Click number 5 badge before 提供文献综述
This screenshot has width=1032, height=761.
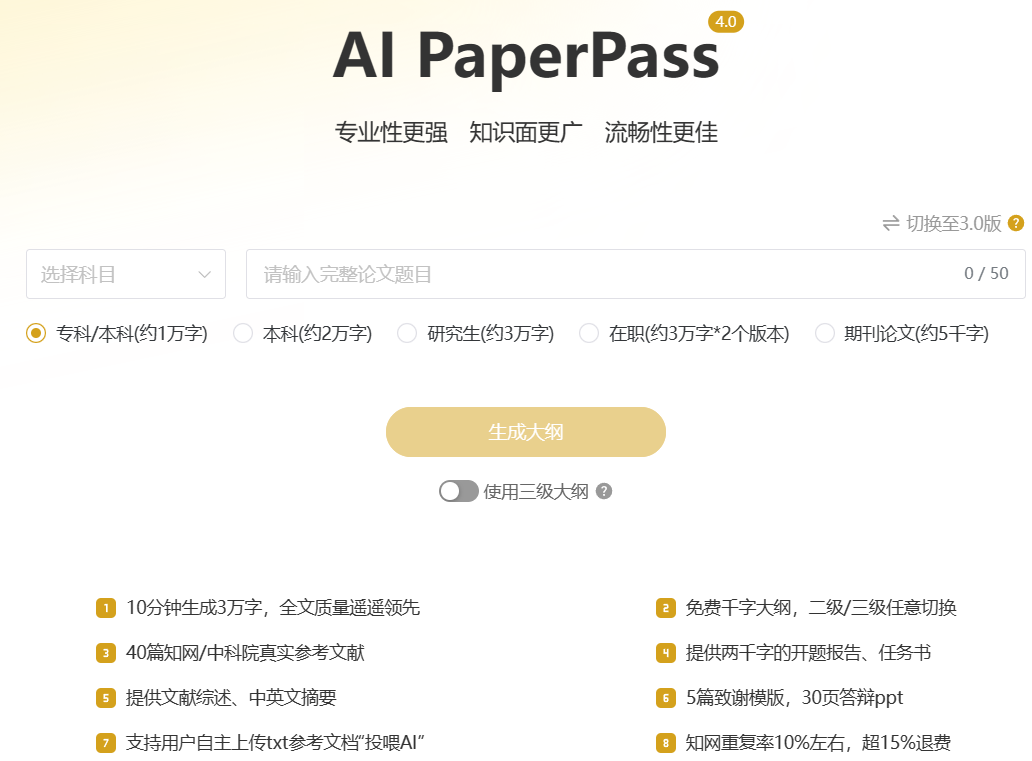[105, 697]
